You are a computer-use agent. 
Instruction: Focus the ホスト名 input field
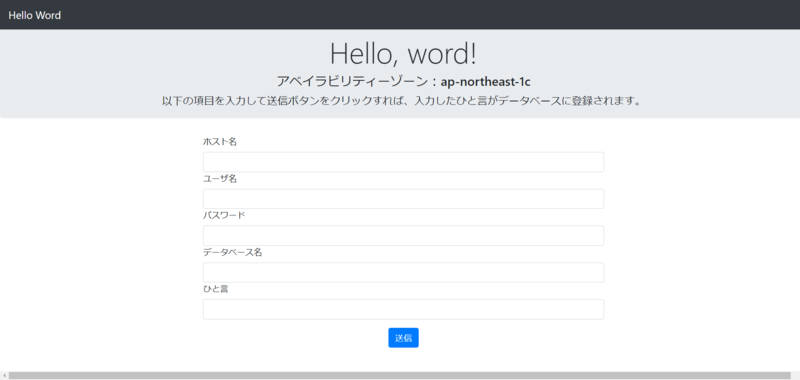[404, 162]
